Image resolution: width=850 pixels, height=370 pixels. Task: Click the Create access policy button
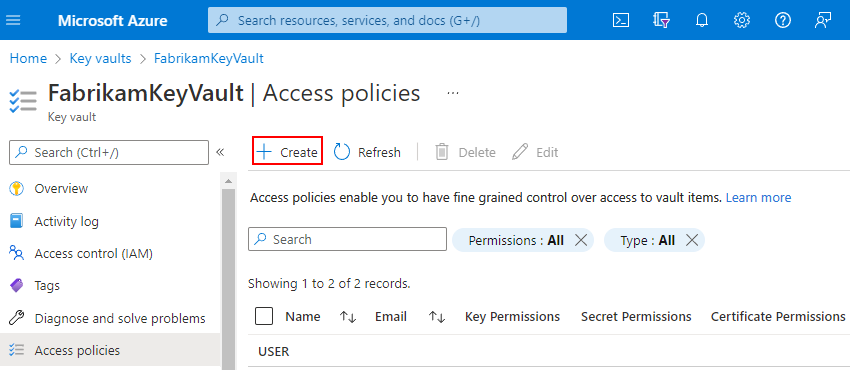(287, 152)
